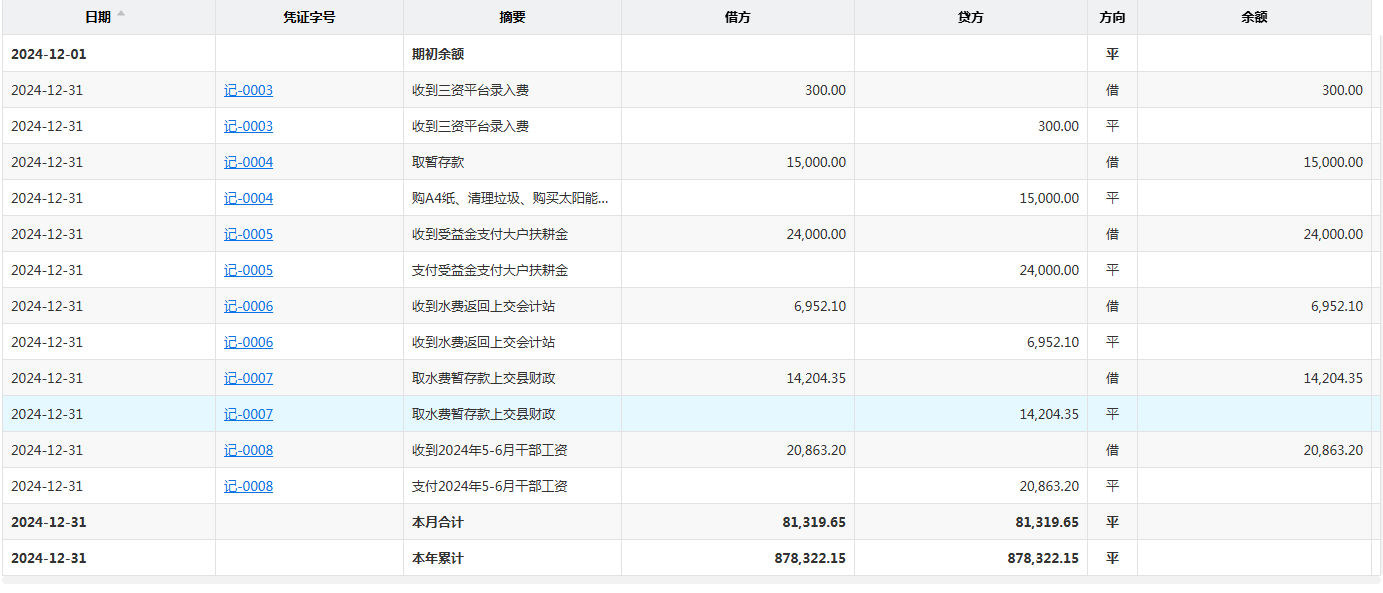1383x593 pixels.
Task: Open voucher 记-0007 in the highlighted row
Action: tap(248, 414)
